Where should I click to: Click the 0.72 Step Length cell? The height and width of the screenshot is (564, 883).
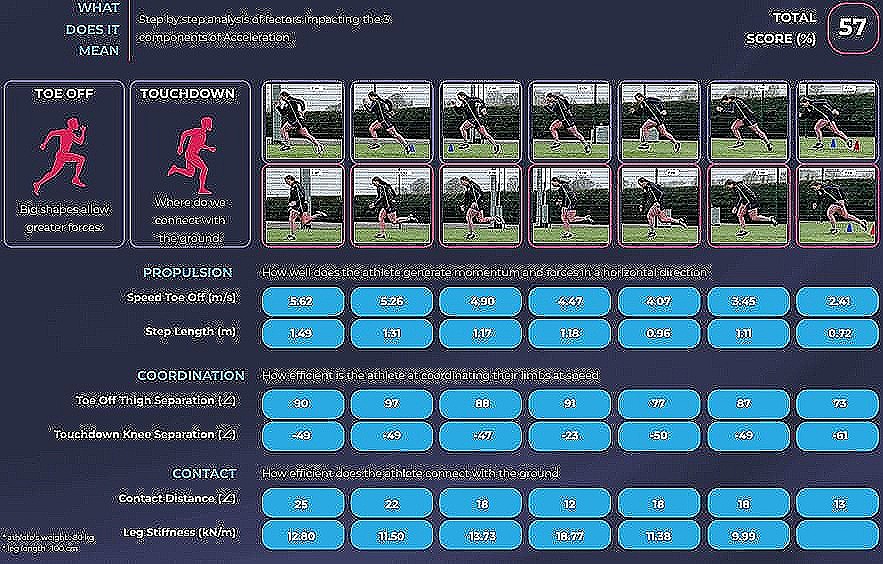[837, 334]
